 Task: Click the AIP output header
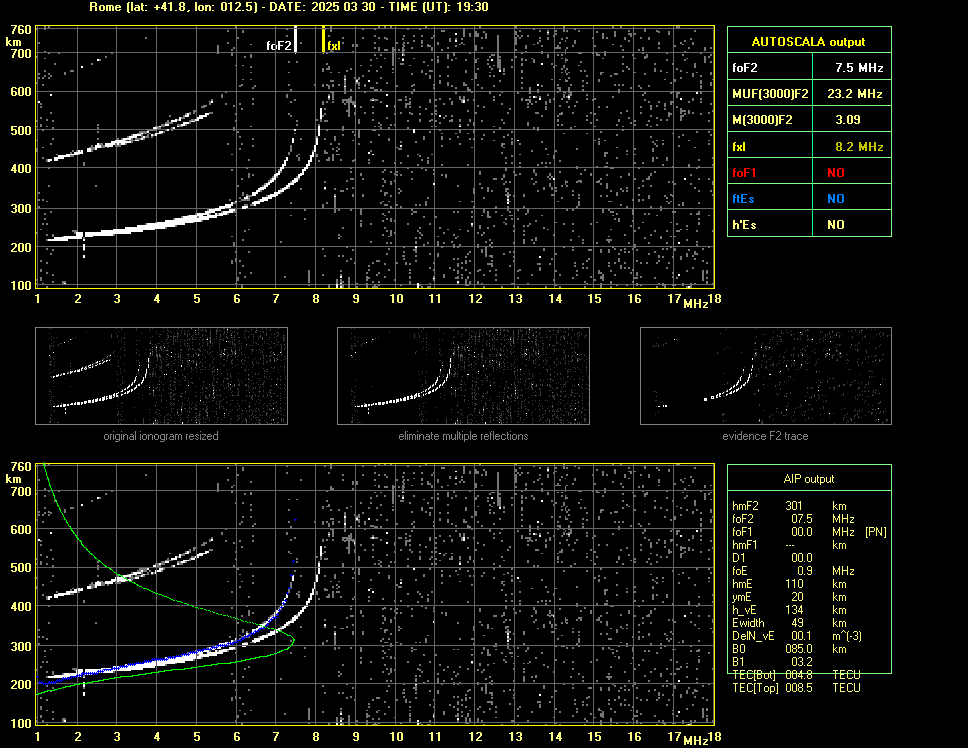pos(809,479)
